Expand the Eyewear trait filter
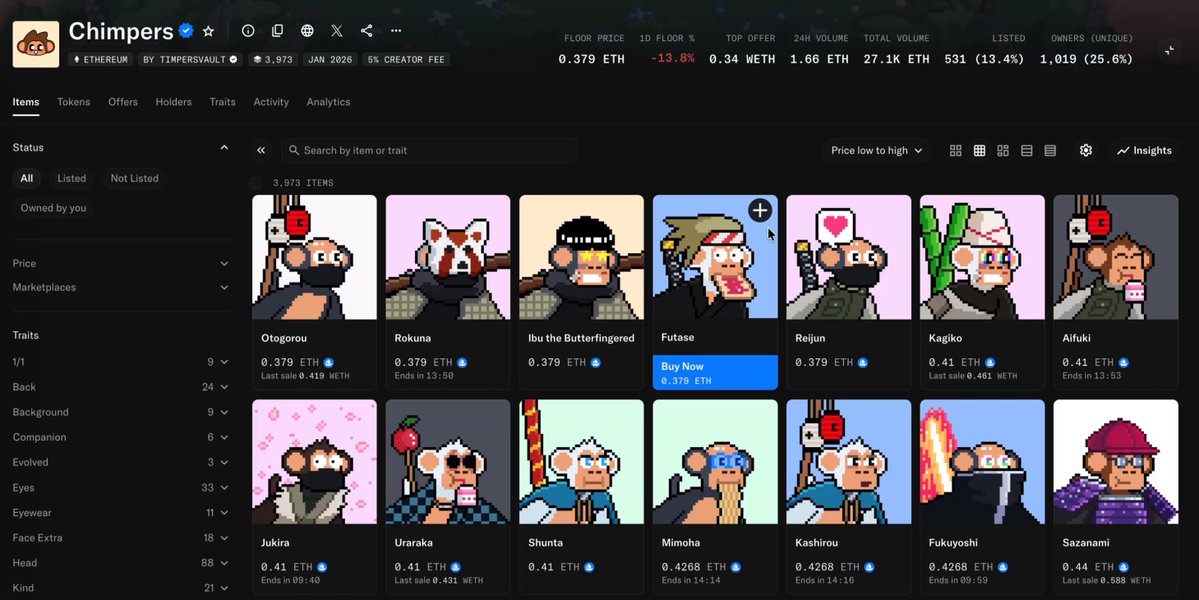The height and width of the screenshot is (600, 1199). [x=121, y=513]
